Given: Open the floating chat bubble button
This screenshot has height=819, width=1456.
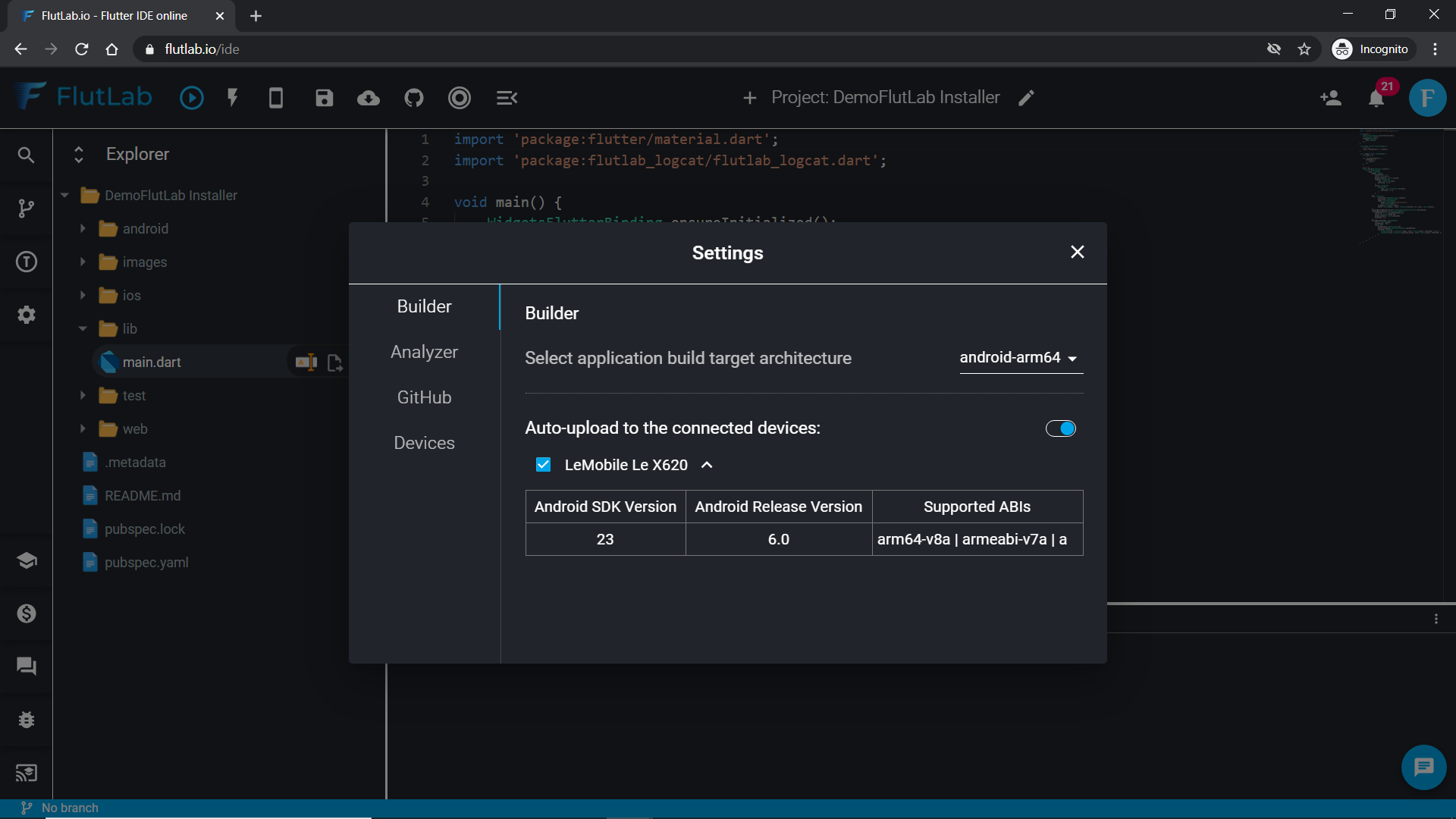Looking at the screenshot, I should point(1423,767).
